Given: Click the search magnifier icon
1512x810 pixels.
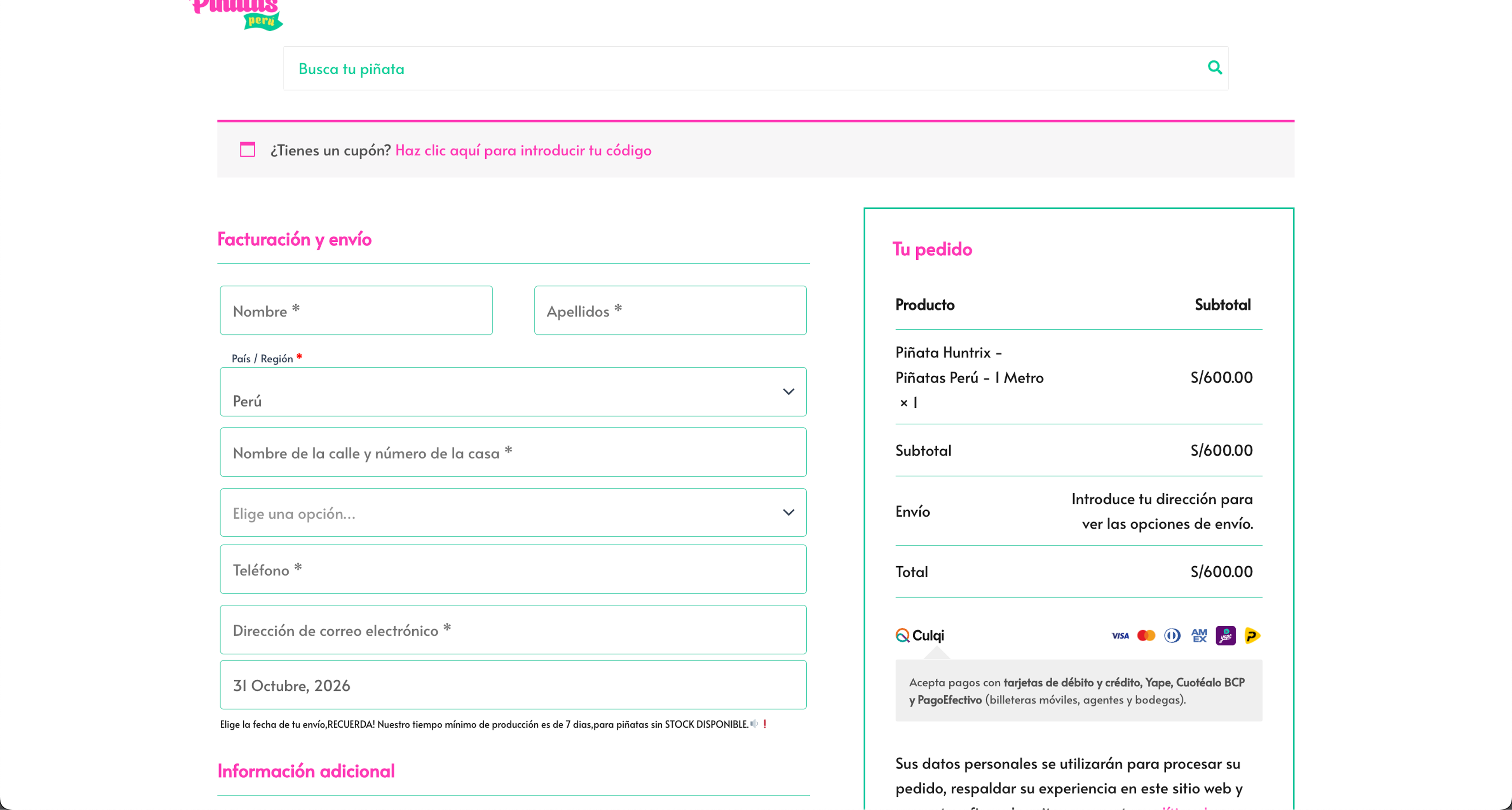Looking at the screenshot, I should pyautogui.click(x=1214, y=68).
